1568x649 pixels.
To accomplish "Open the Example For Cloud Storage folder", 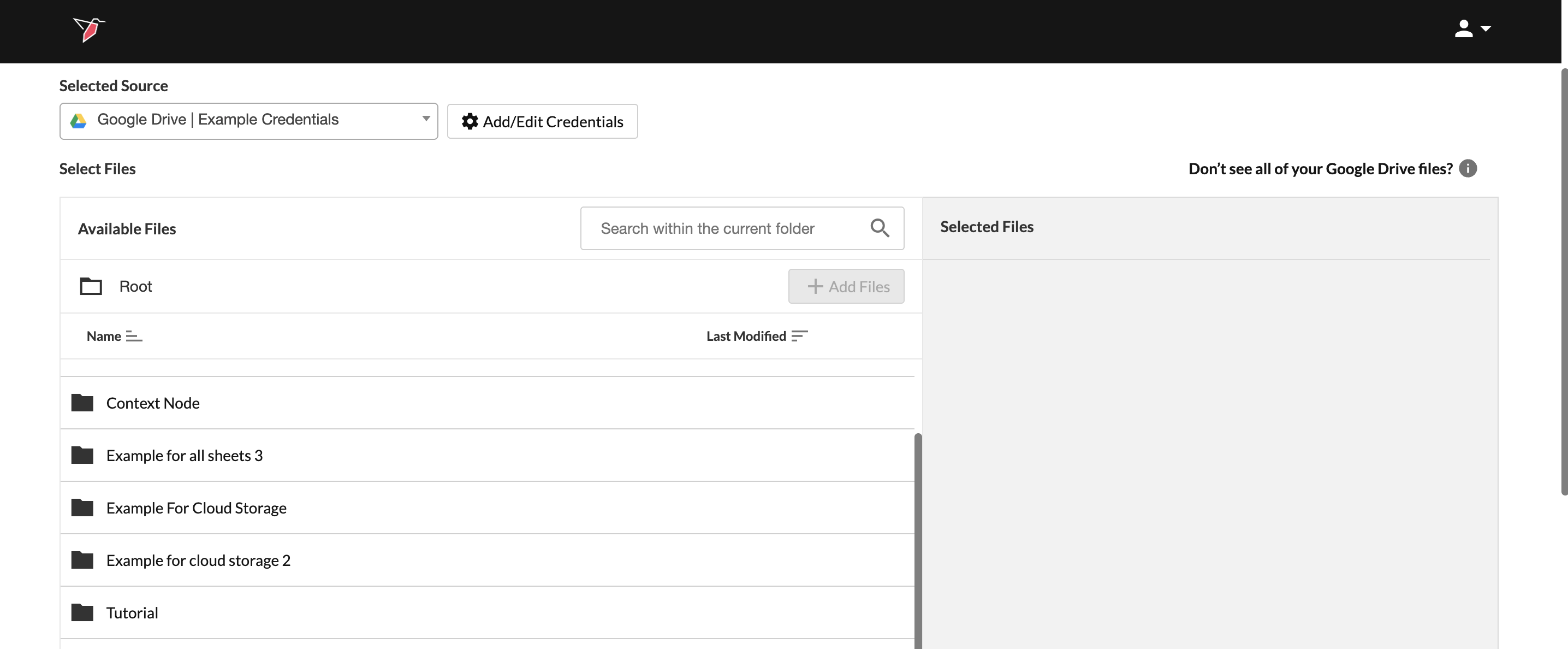I will 196,508.
